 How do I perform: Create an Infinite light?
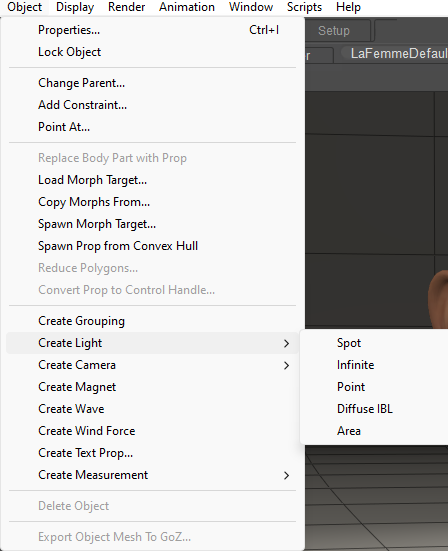pyautogui.click(x=375, y=365)
